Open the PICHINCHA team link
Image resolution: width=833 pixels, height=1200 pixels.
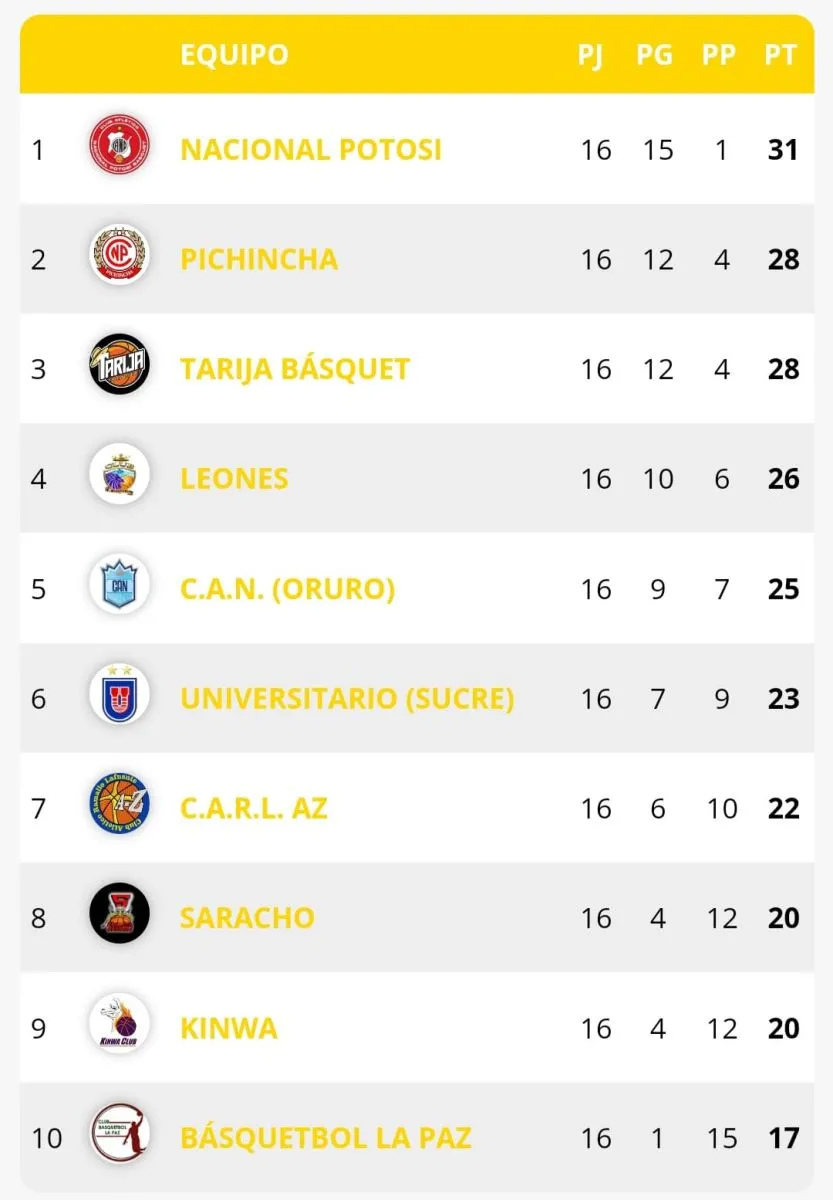[259, 260]
